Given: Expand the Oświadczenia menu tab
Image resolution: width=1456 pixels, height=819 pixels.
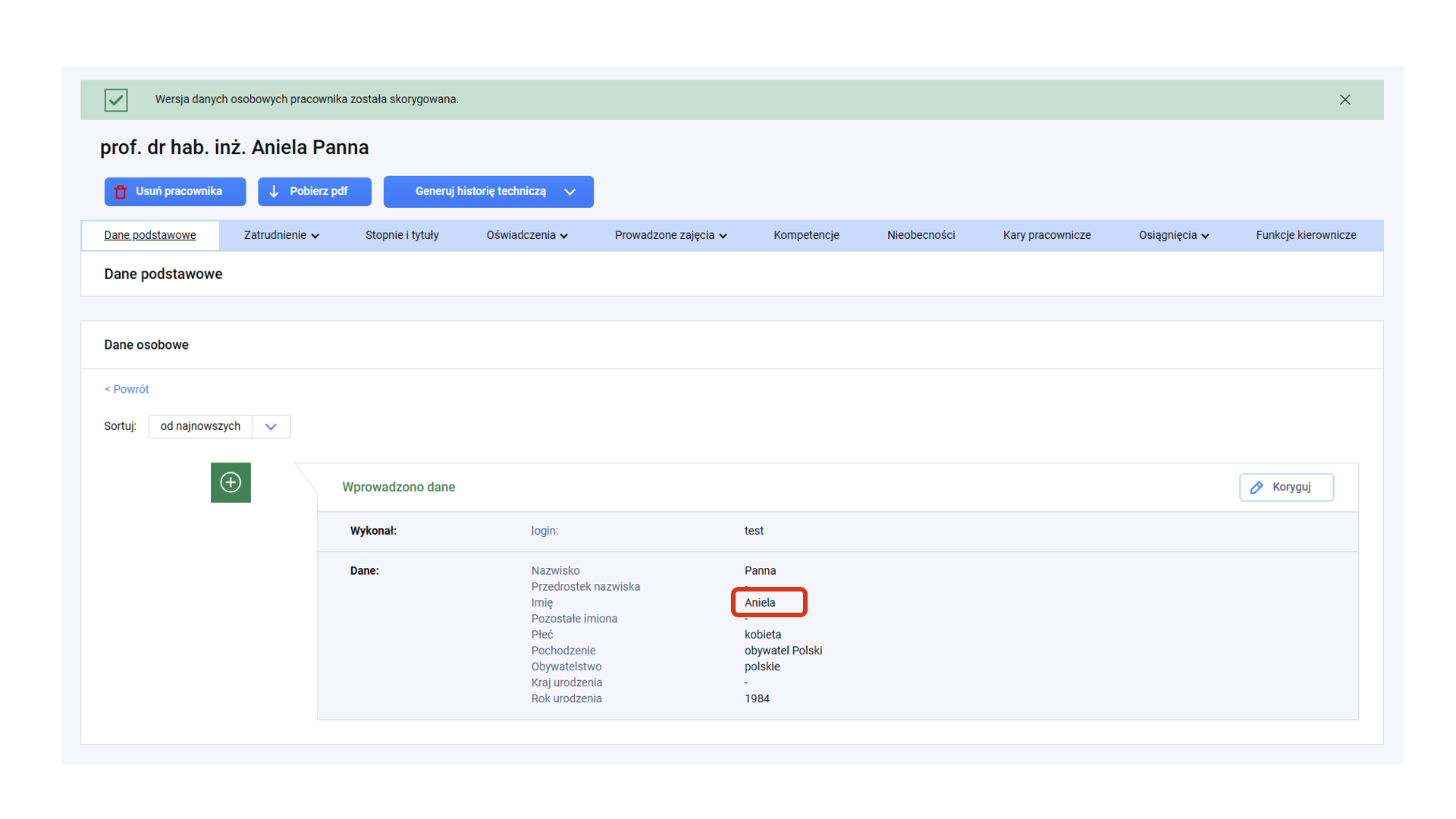Looking at the screenshot, I should click(x=527, y=235).
